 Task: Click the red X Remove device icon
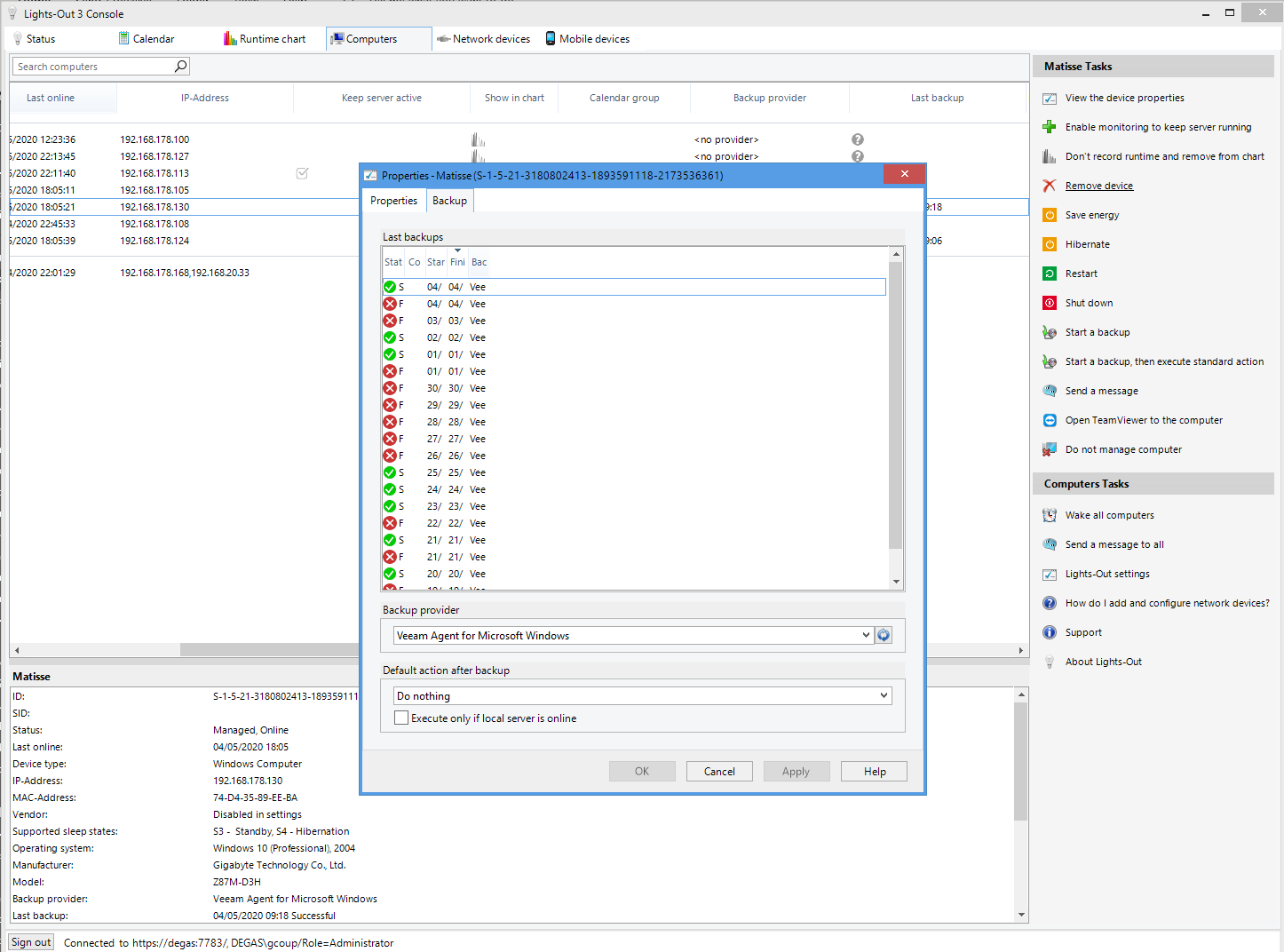pos(1049,186)
